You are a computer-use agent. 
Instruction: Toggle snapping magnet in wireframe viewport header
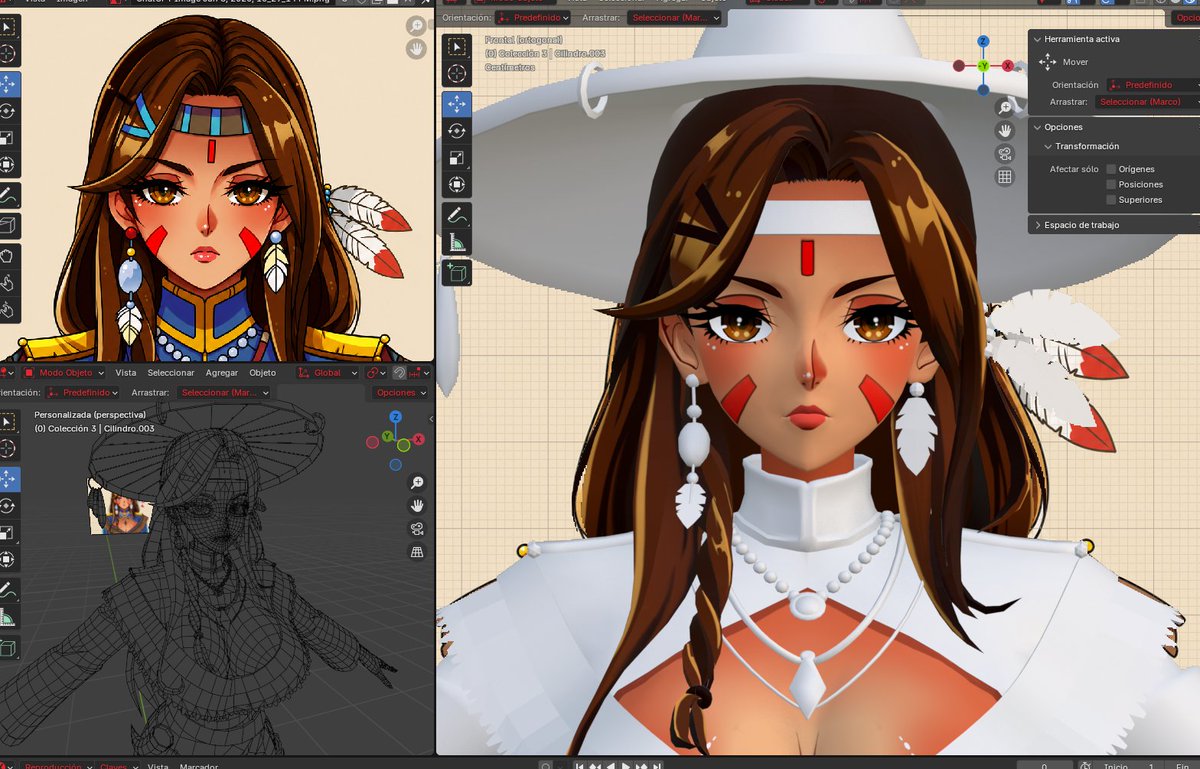398,373
